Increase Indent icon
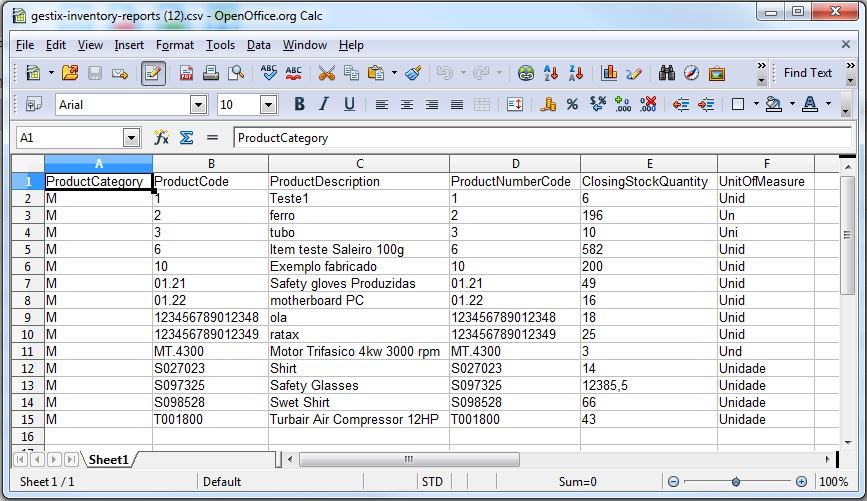The image size is (867, 501). [x=706, y=104]
